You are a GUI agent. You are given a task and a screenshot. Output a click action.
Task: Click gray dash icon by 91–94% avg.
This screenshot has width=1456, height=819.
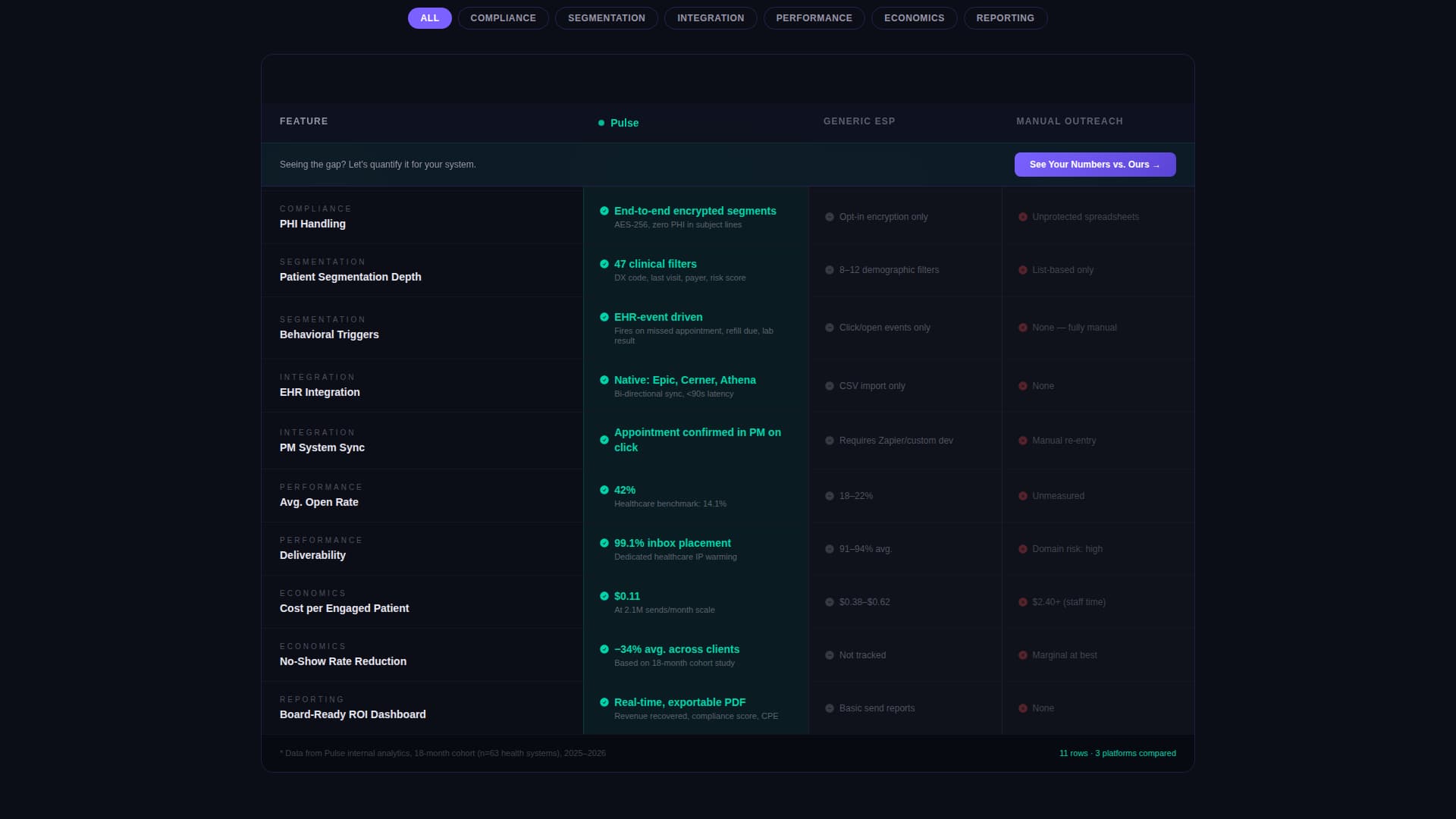coord(830,549)
